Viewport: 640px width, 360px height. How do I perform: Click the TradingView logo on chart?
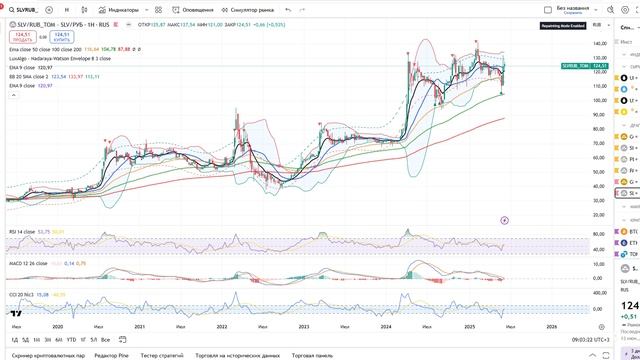coord(16,313)
